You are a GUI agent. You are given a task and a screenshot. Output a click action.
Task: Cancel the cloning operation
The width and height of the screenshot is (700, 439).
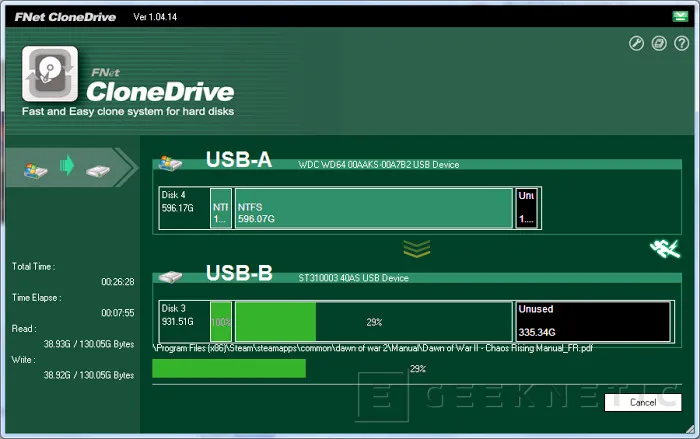click(643, 402)
